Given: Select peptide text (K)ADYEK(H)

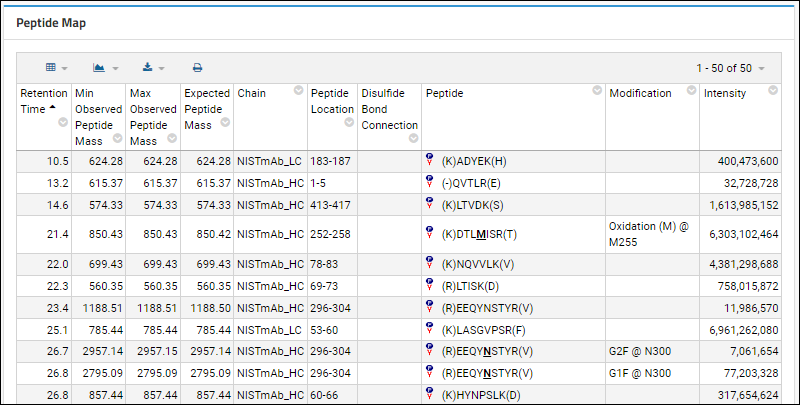Looking at the screenshot, I should 474,162.
